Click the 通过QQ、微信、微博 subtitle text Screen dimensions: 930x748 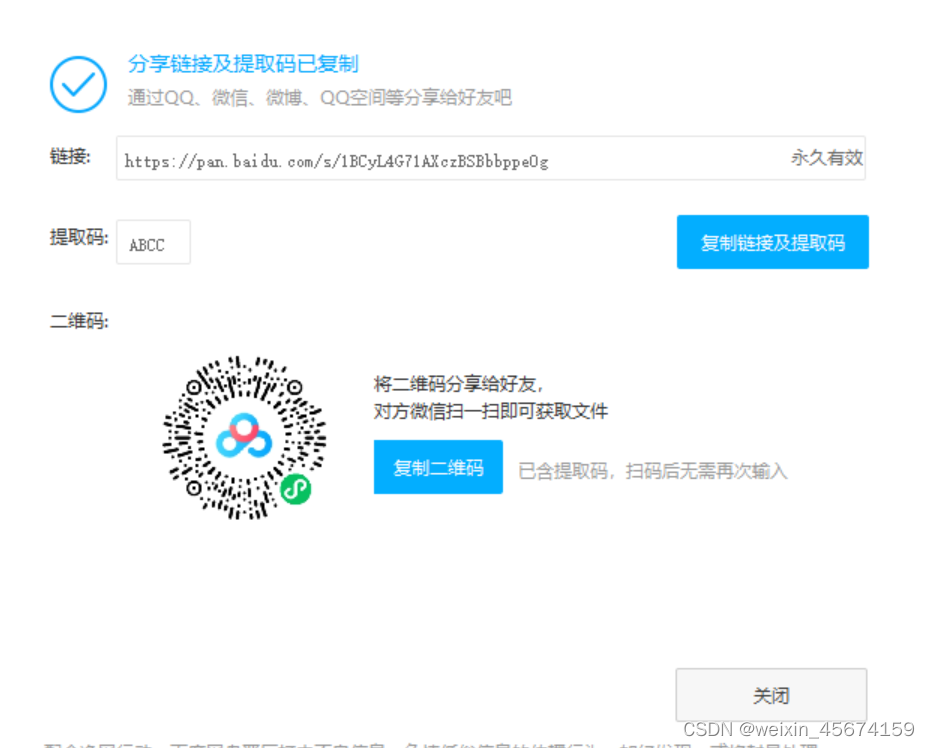point(320,97)
